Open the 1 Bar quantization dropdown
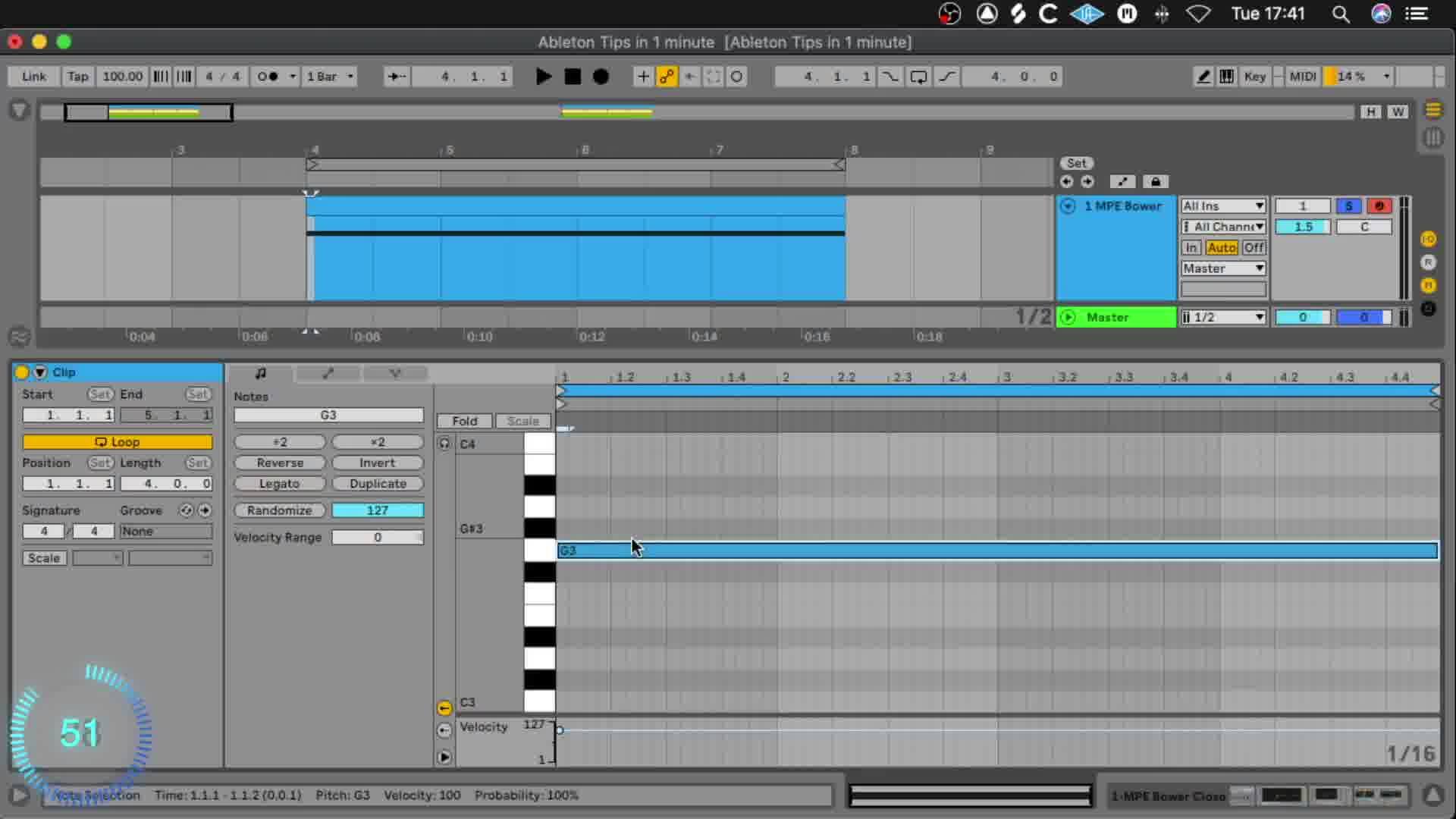 (329, 77)
